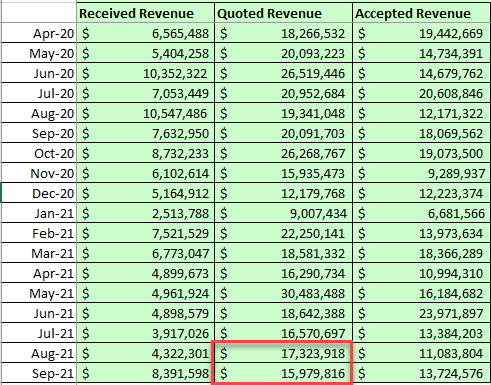Select accepted revenue value 13,973,634
This screenshot has width=491, height=385.
(x=422, y=233)
